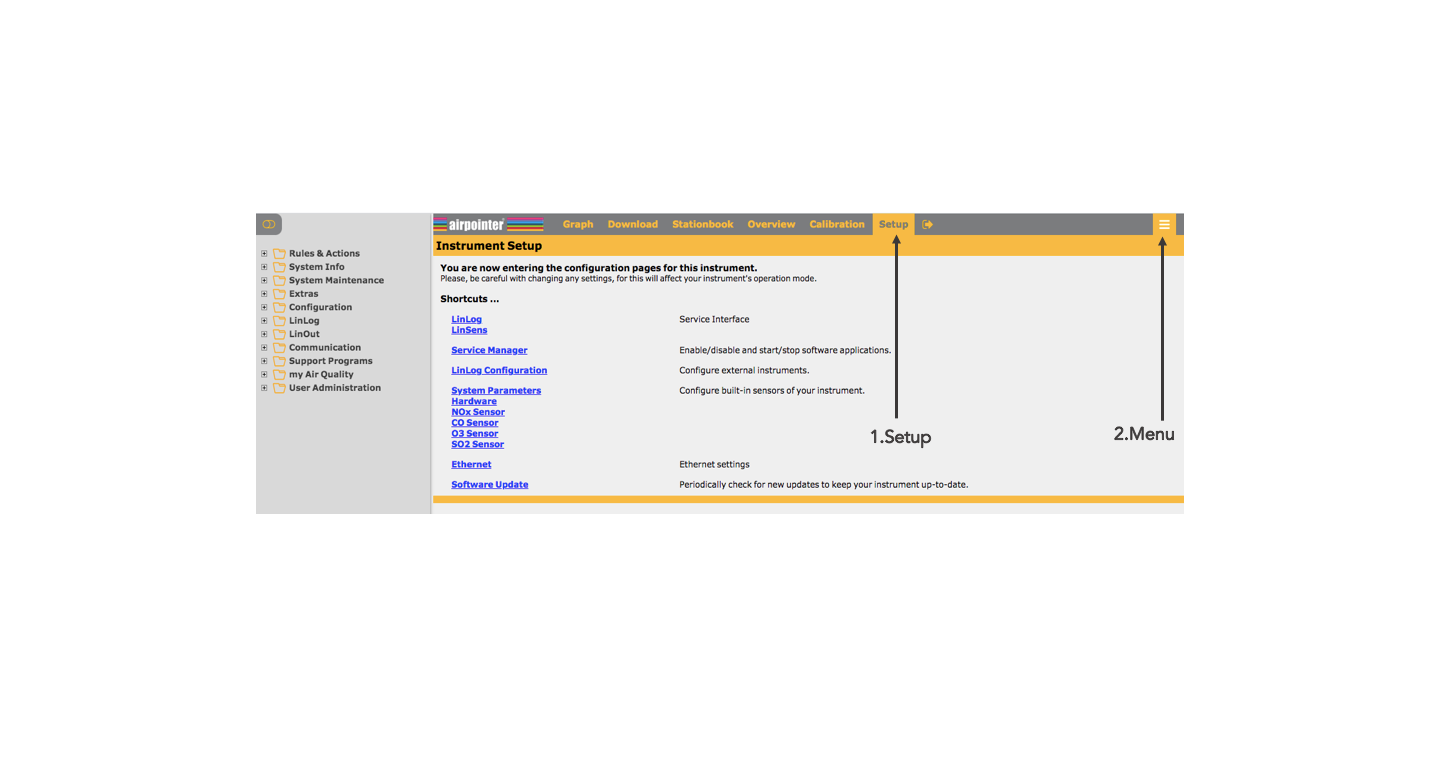The height and width of the screenshot is (764, 1440).
Task: Expand the Configuration tree node
Action: [x=264, y=307]
